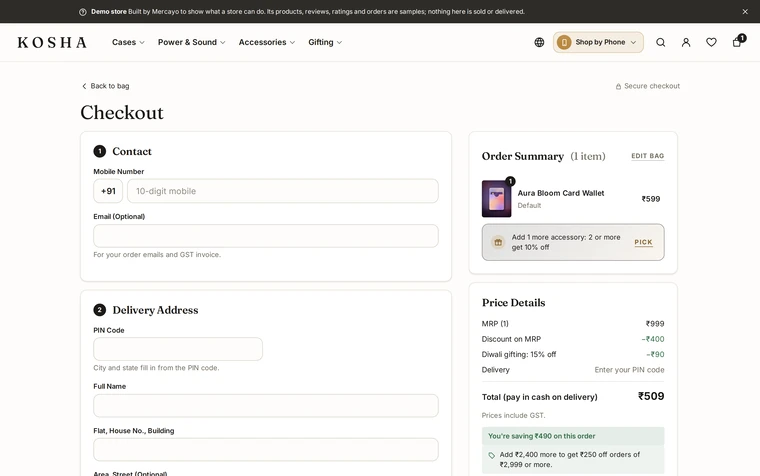Click the KOSHA logo

click(52, 43)
